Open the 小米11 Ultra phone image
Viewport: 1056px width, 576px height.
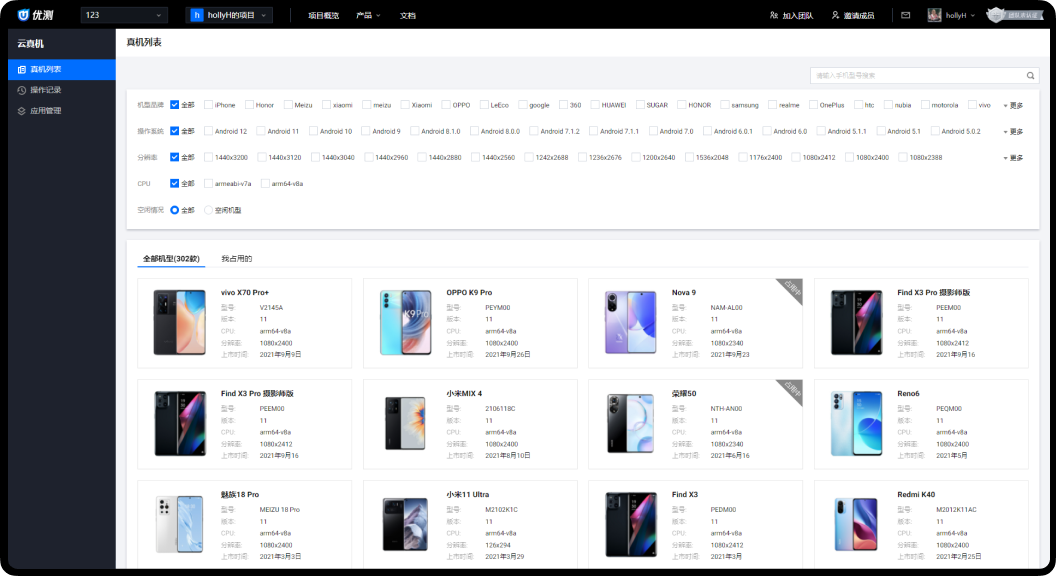tap(405, 525)
